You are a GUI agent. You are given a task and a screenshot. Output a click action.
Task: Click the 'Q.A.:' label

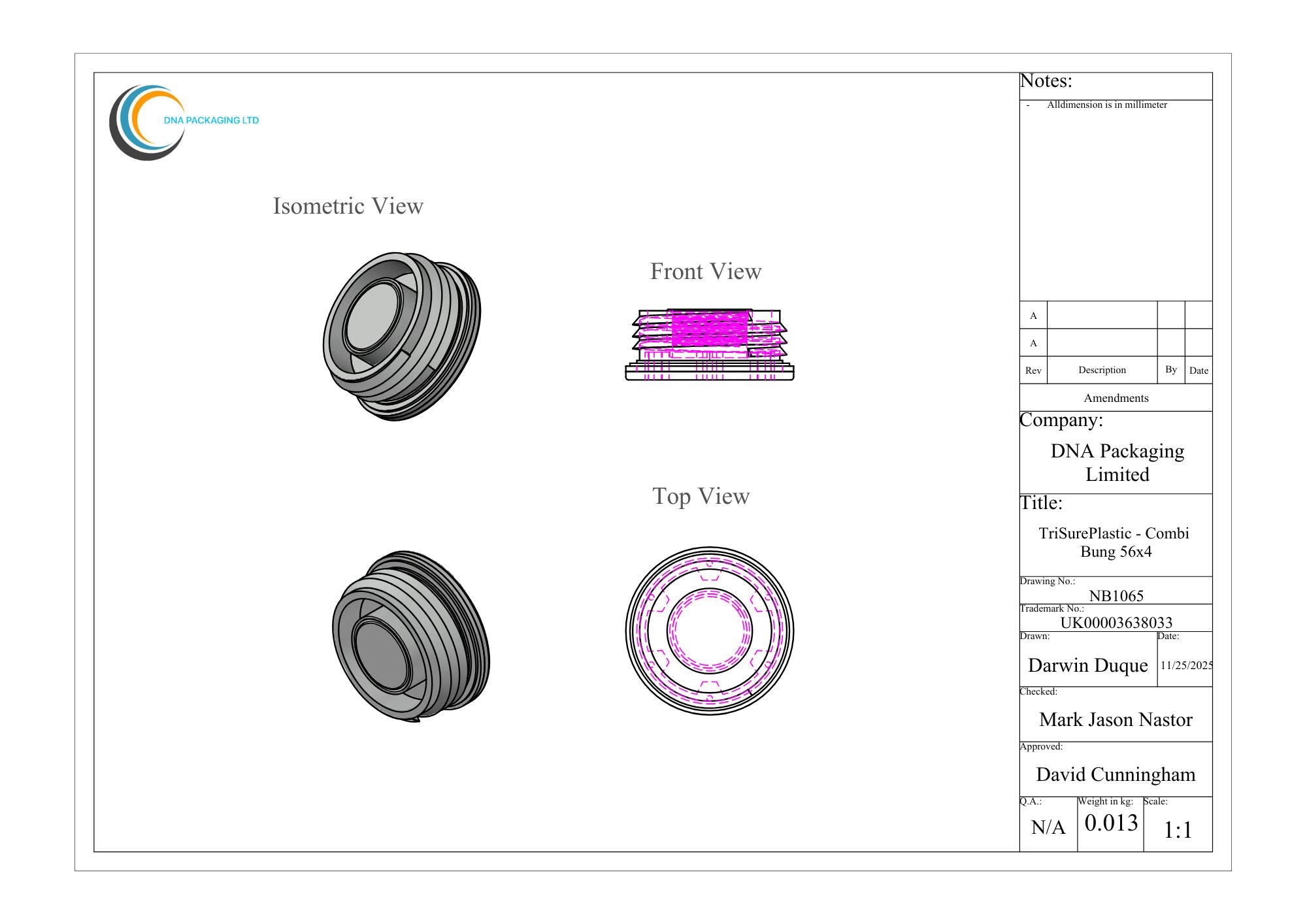(1031, 801)
